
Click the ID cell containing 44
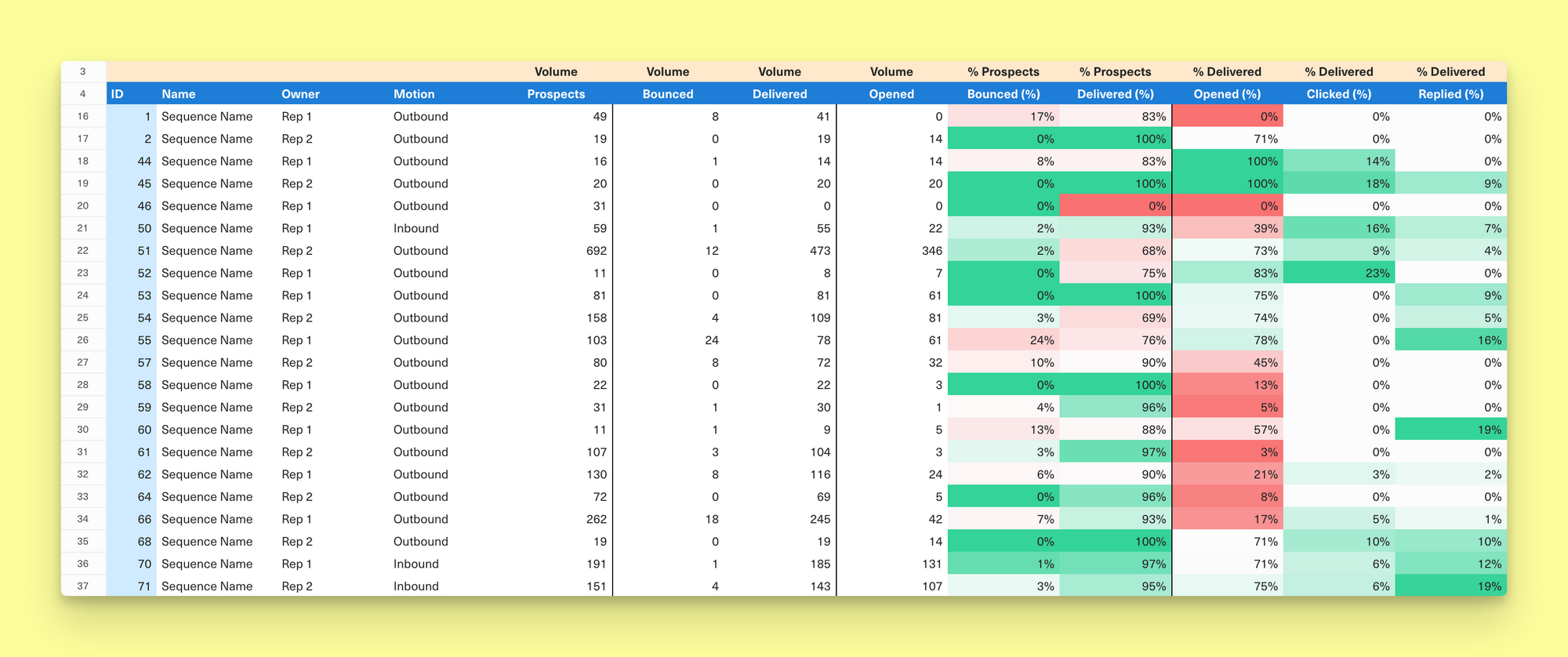point(132,162)
